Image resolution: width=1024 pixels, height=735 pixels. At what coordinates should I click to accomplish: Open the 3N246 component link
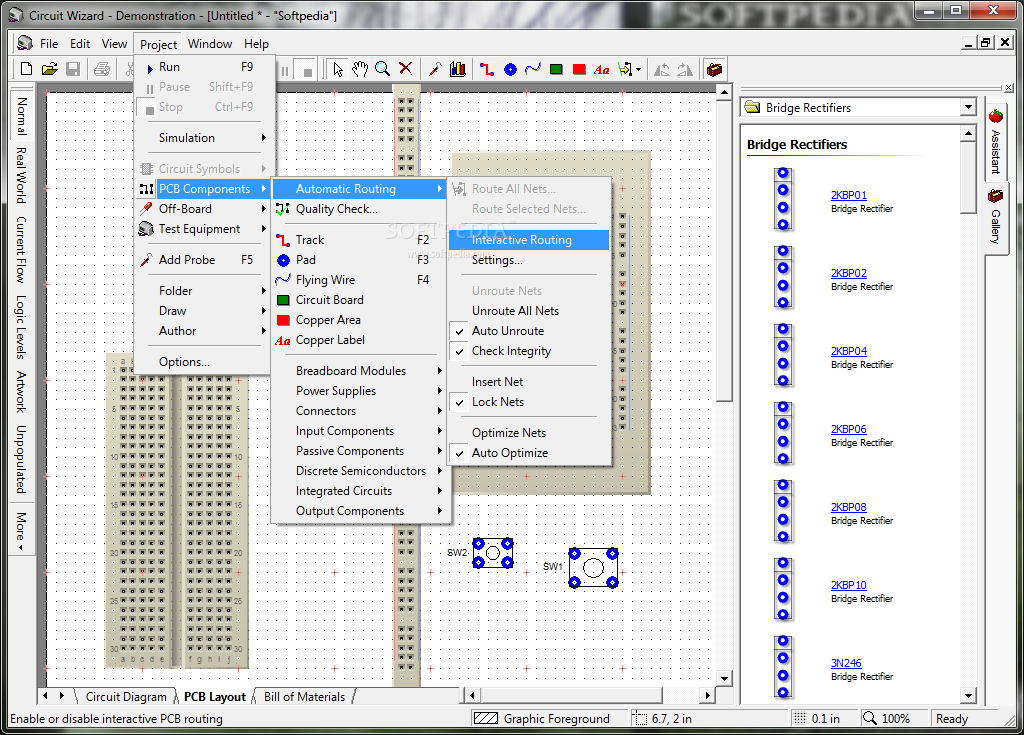(x=846, y=663)
